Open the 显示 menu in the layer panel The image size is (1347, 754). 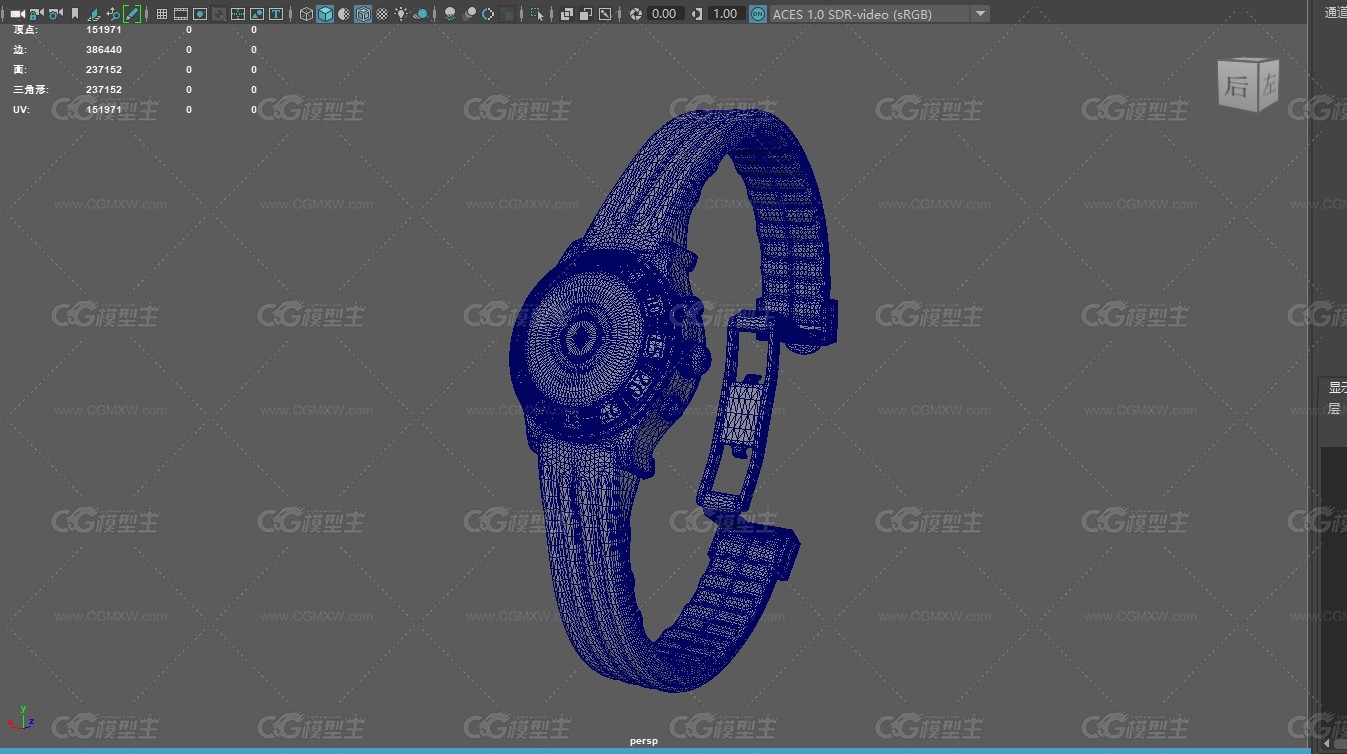[1337, 387]
